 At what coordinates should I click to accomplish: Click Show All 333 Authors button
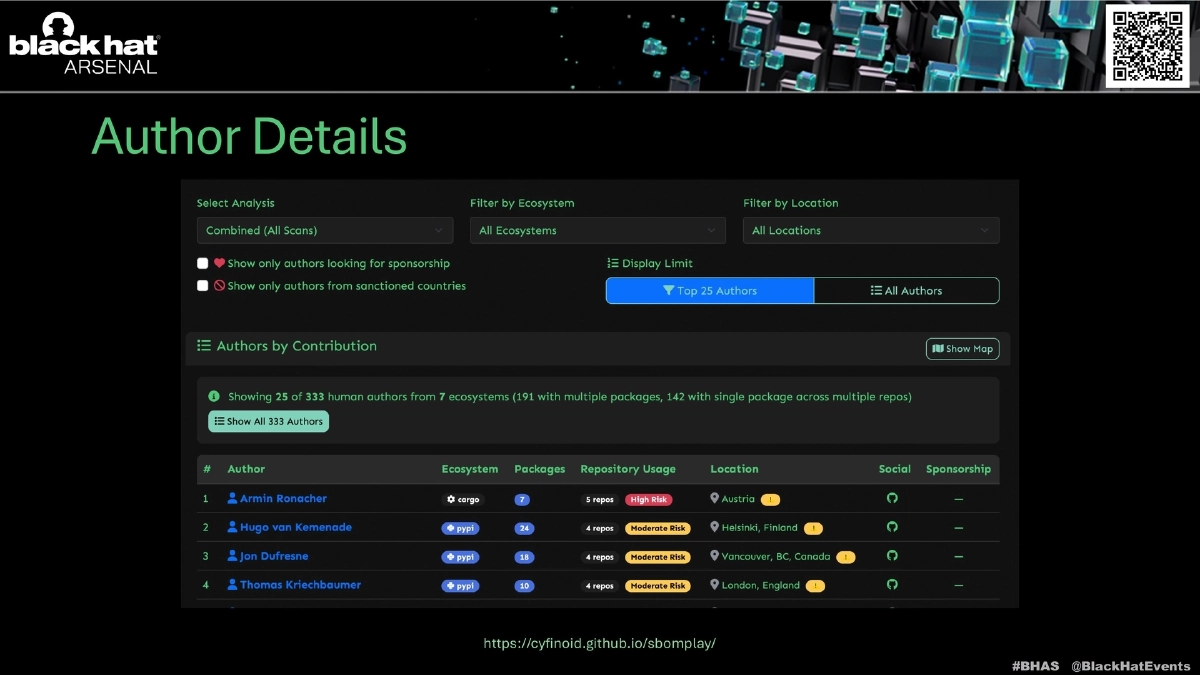tap(268, 422)
